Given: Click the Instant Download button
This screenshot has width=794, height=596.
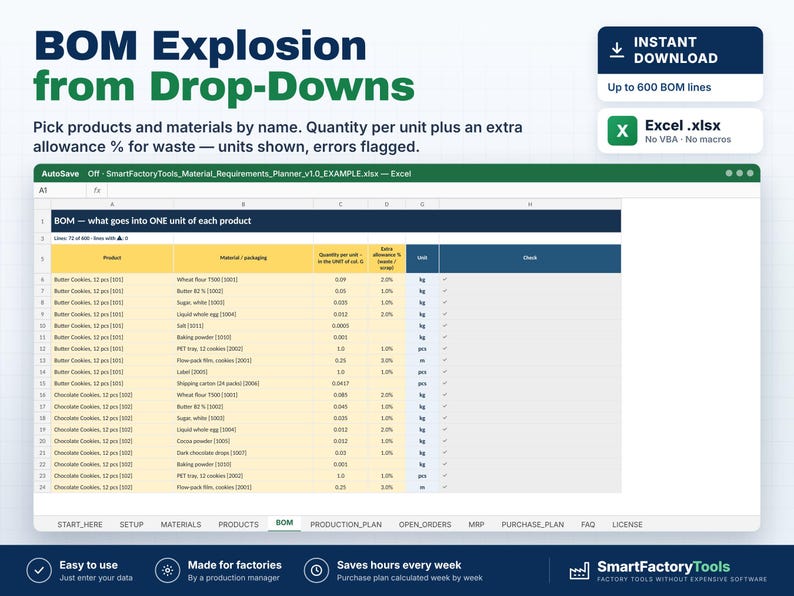Looking at the screenshot, I should tap(680, 50).
